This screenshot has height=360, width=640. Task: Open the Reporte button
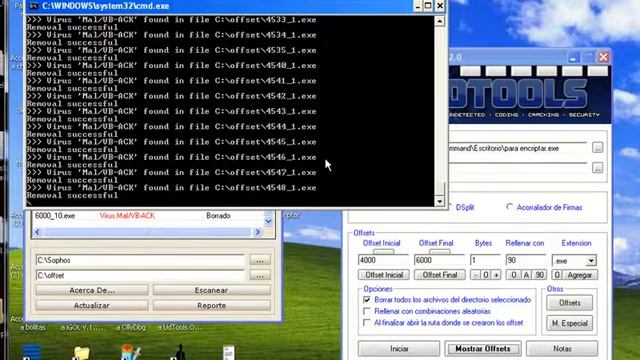coord(211,305)
